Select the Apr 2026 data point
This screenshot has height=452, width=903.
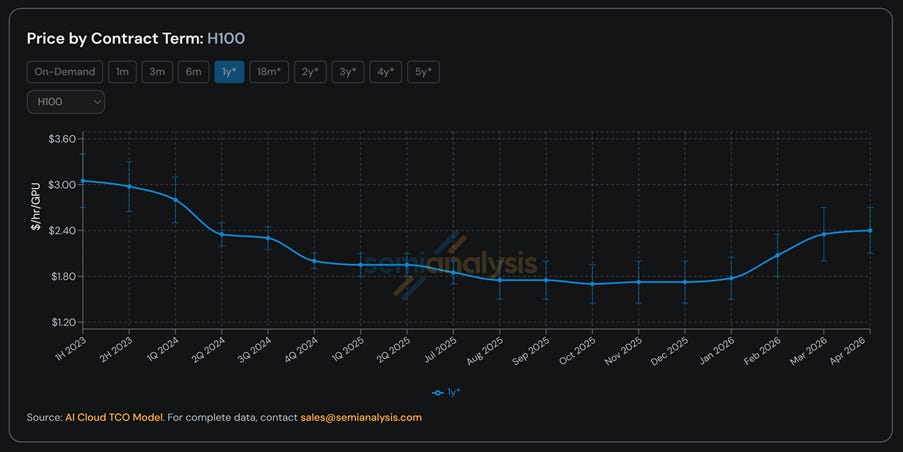(x=870, y=230)
